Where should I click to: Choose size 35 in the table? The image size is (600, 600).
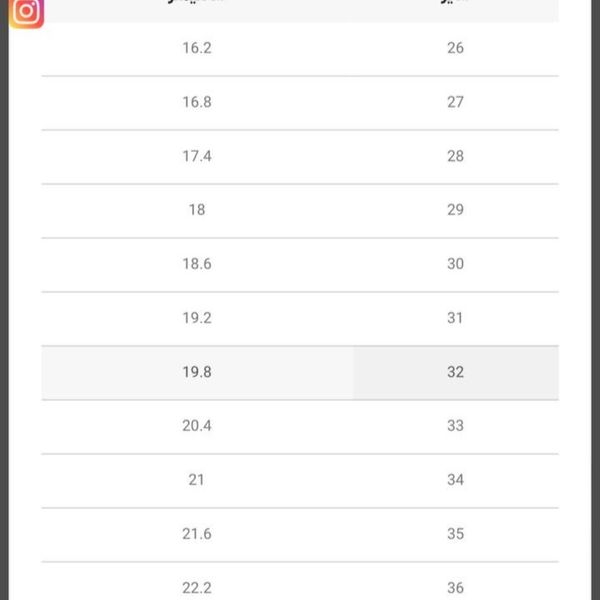coord(455,534)
